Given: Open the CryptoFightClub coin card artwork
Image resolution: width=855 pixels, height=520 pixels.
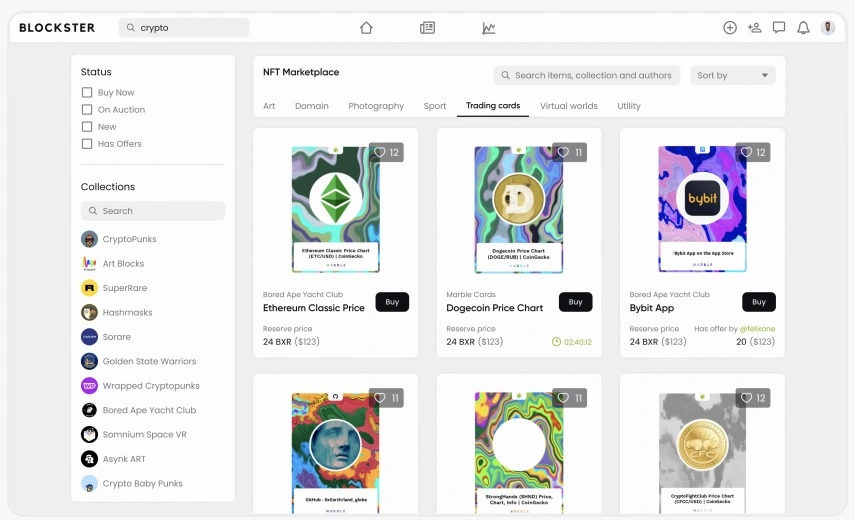Looking at the screenshot, I should tap(702, 452).
